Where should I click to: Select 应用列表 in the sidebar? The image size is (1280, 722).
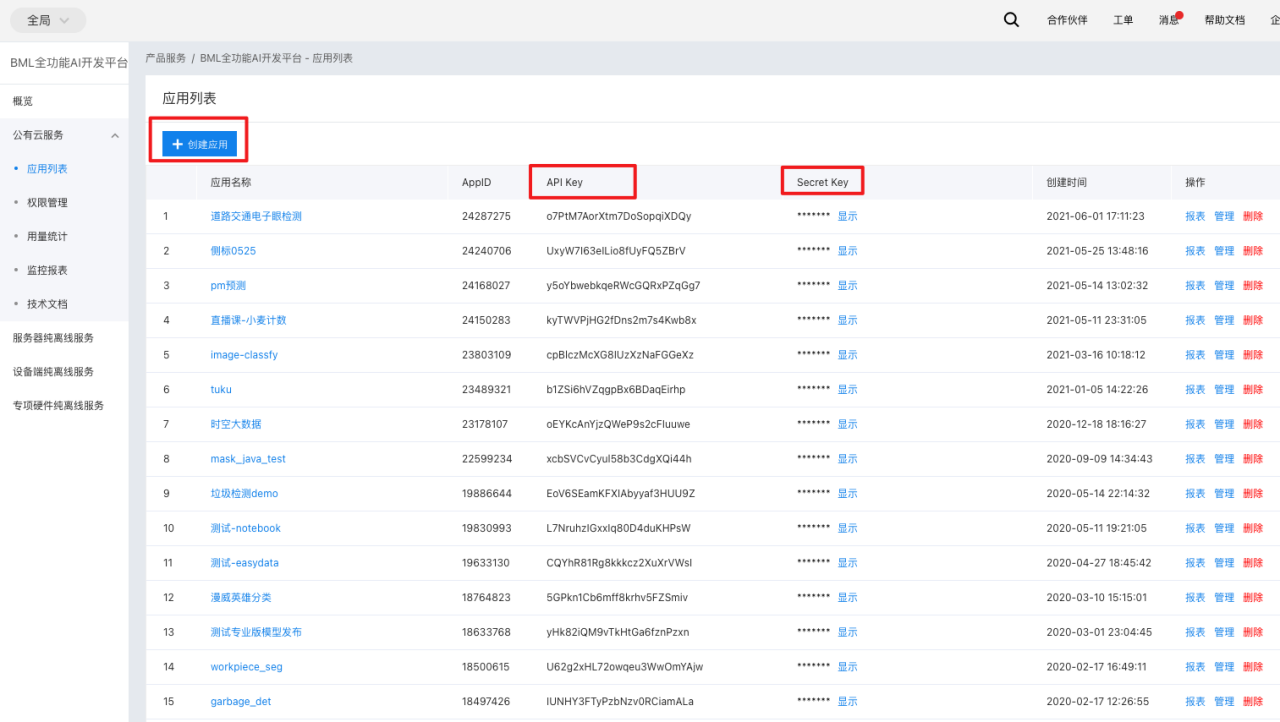click(x=47, y=169)
